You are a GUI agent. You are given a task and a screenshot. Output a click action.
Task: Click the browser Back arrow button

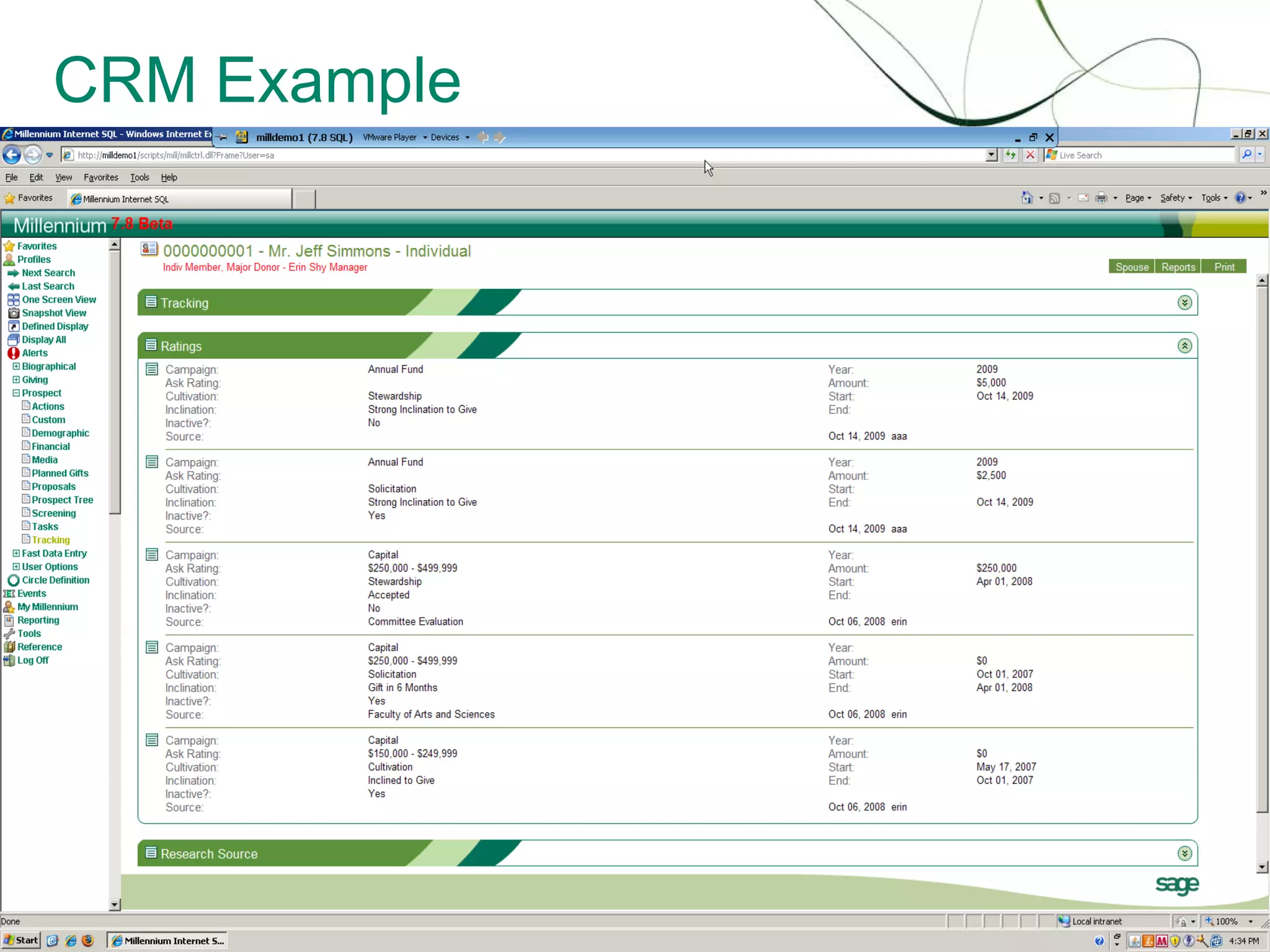(11, 155)
